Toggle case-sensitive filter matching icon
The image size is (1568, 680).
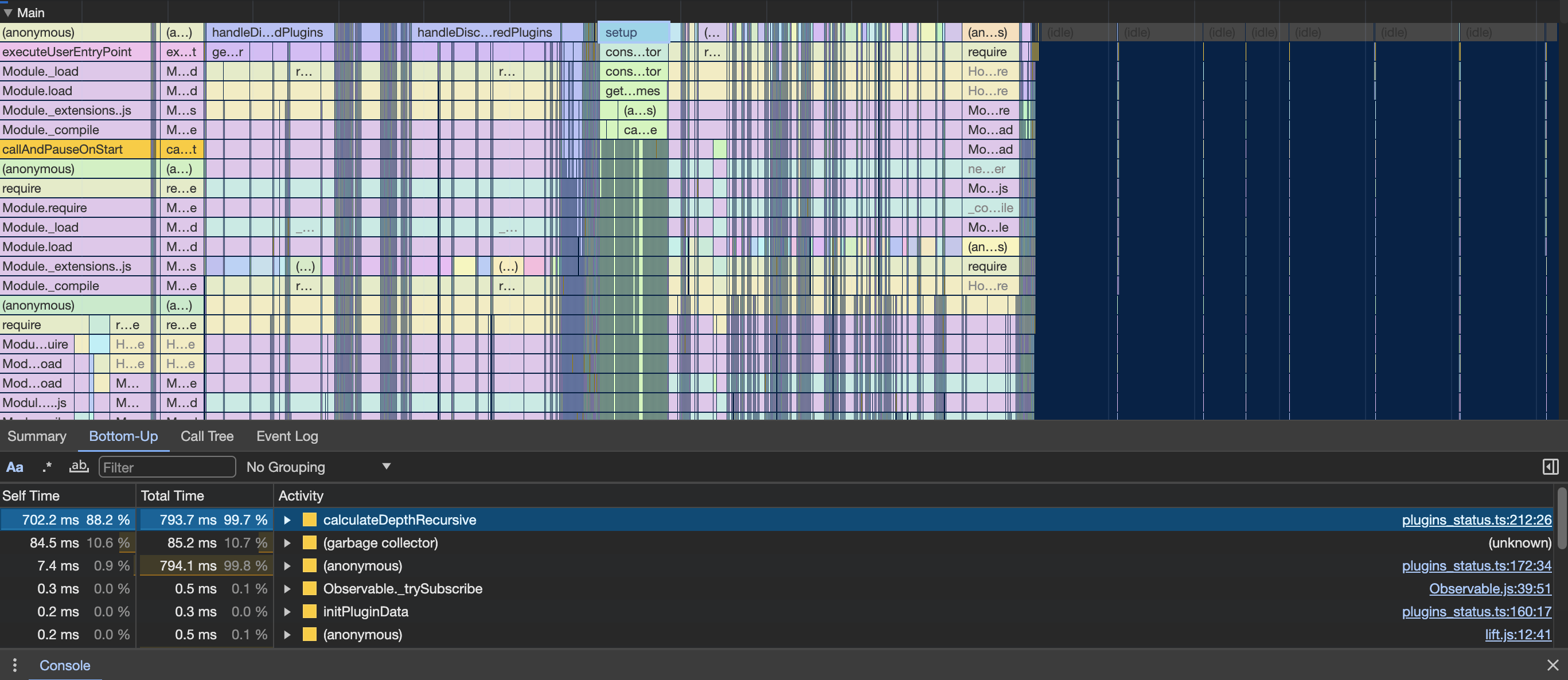[15, 465]
